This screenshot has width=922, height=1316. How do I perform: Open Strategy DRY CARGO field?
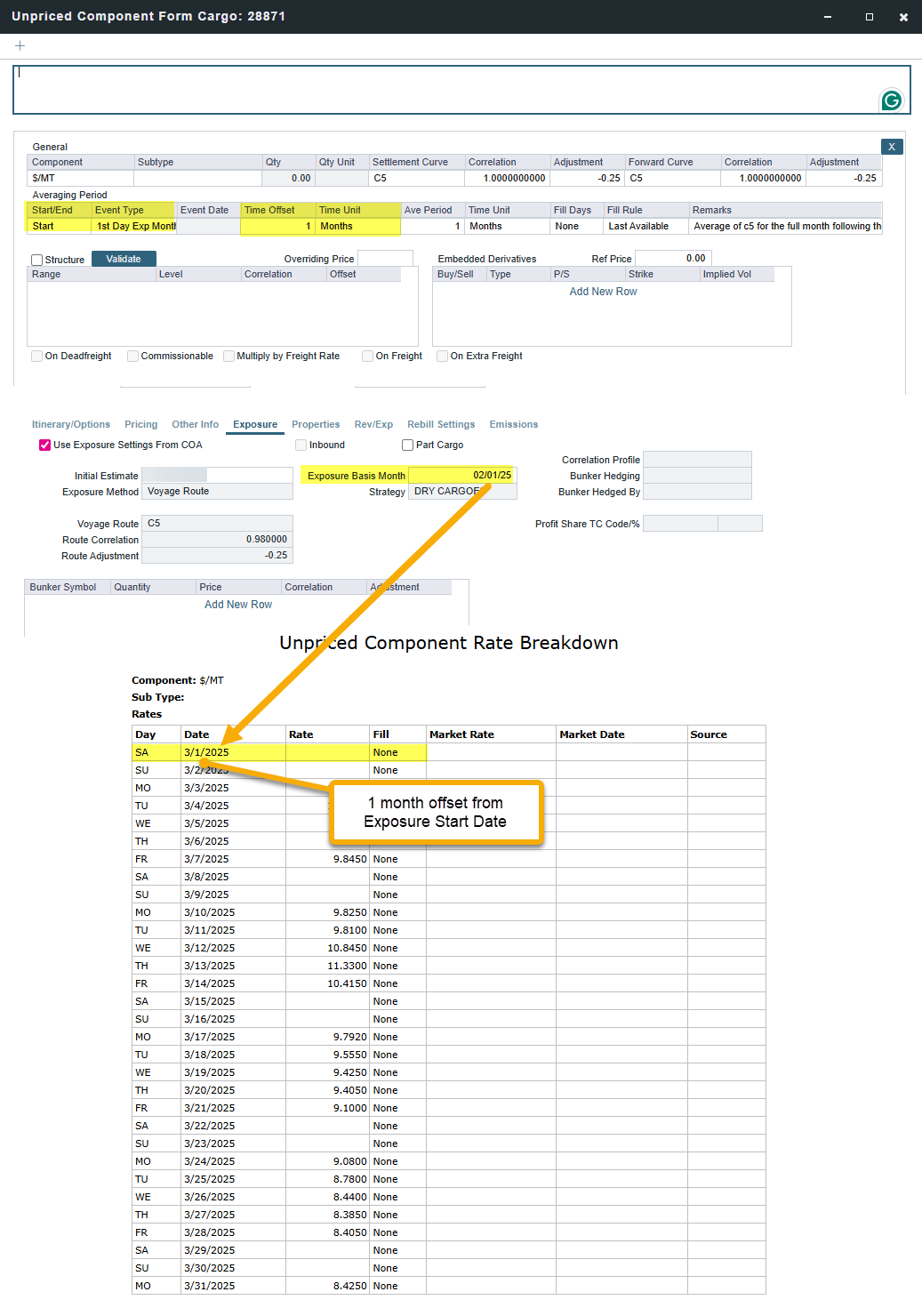[462, 492]
